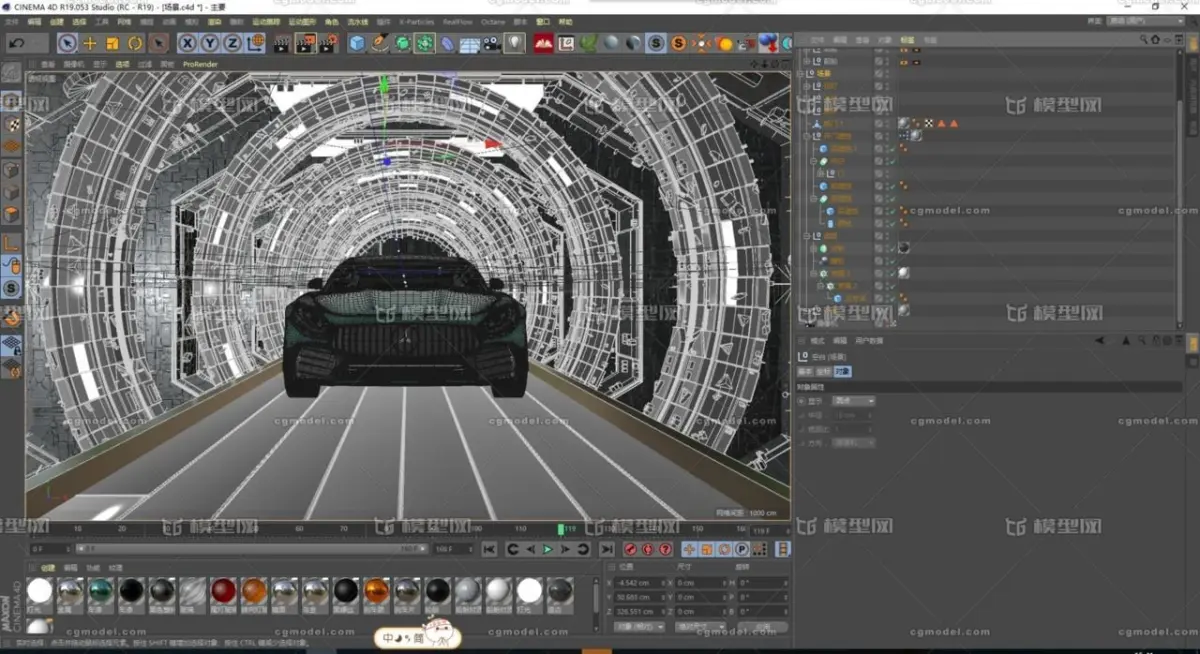1200x654 pixels.
Task: Click the green playhead at frame 119
Action: 562,529
